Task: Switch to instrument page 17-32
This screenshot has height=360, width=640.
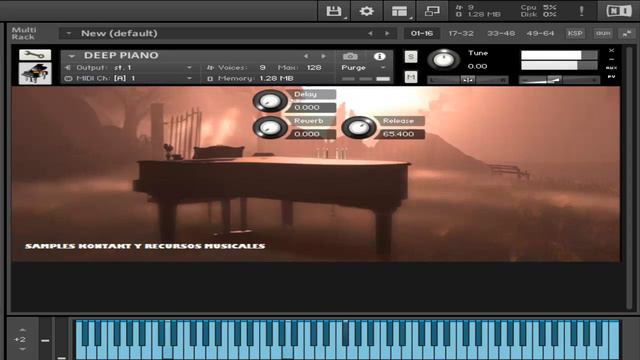Action: click(x=461, y=33)
